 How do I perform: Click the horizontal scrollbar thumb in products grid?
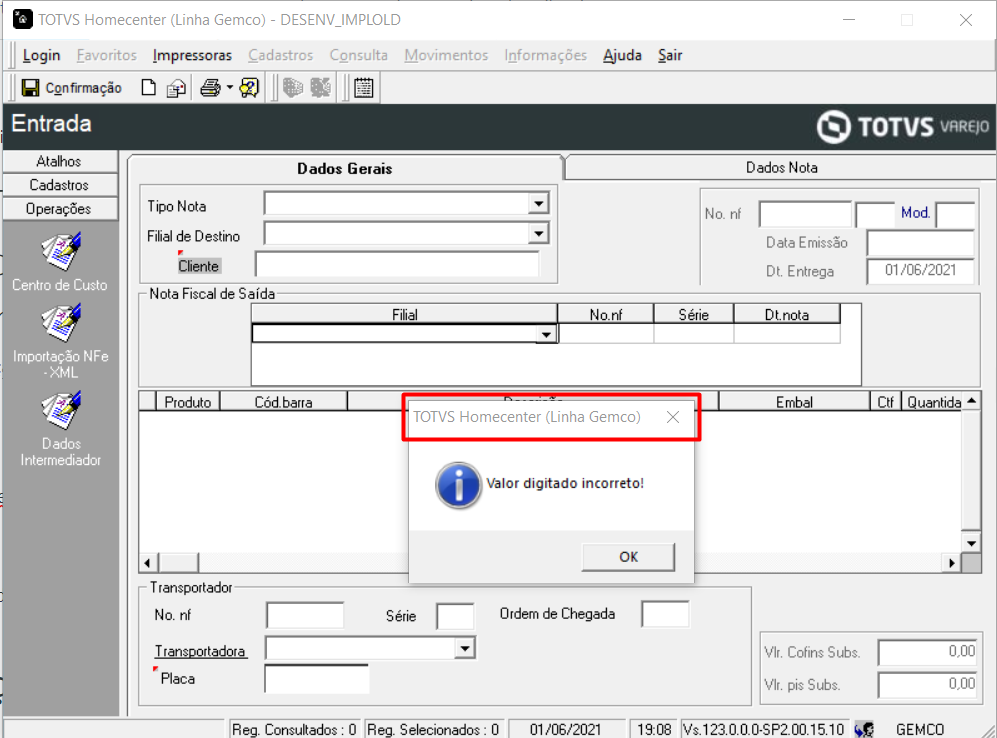click(x=179, y=563)
